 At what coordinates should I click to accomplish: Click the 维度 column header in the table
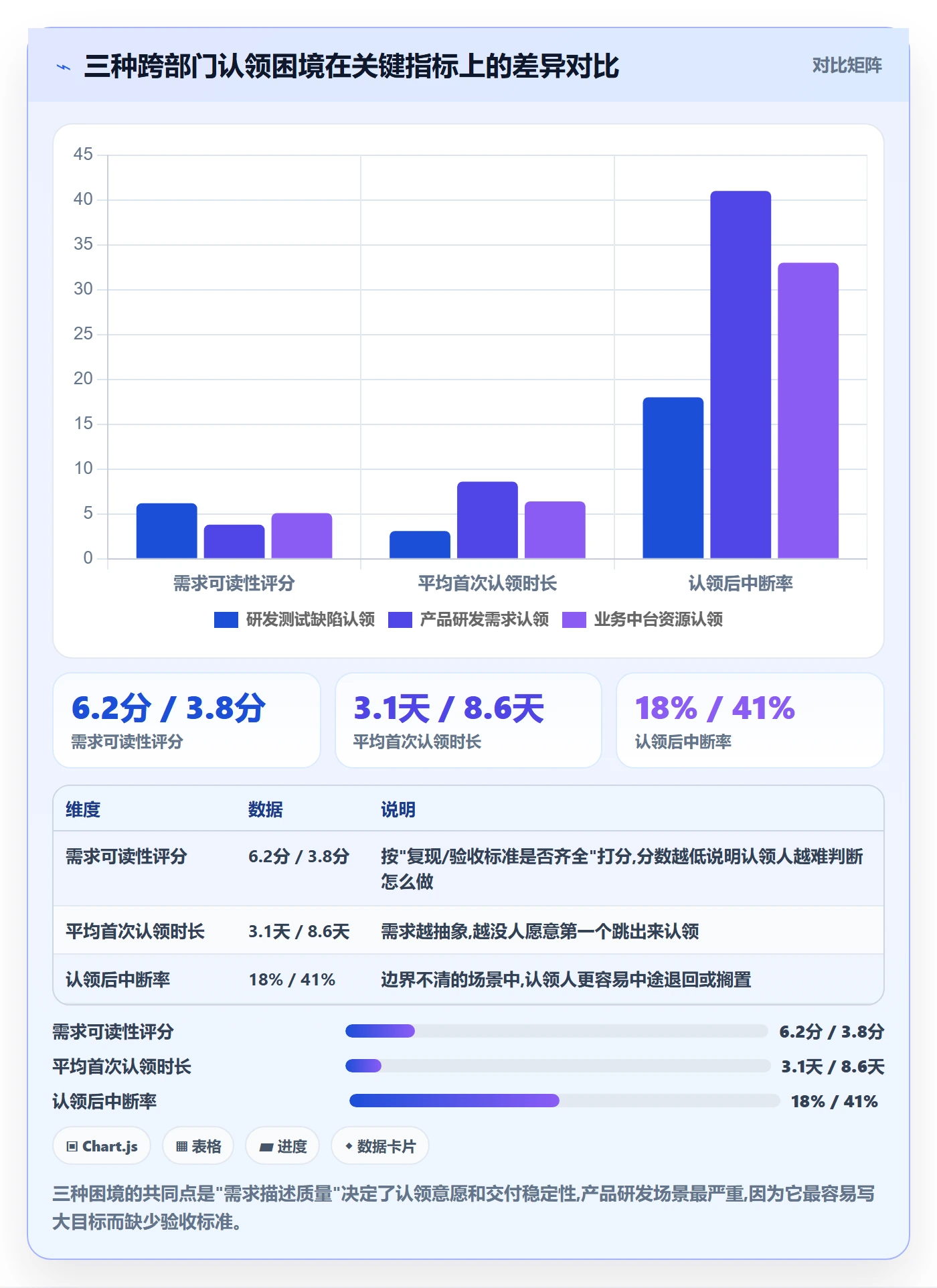83,809
